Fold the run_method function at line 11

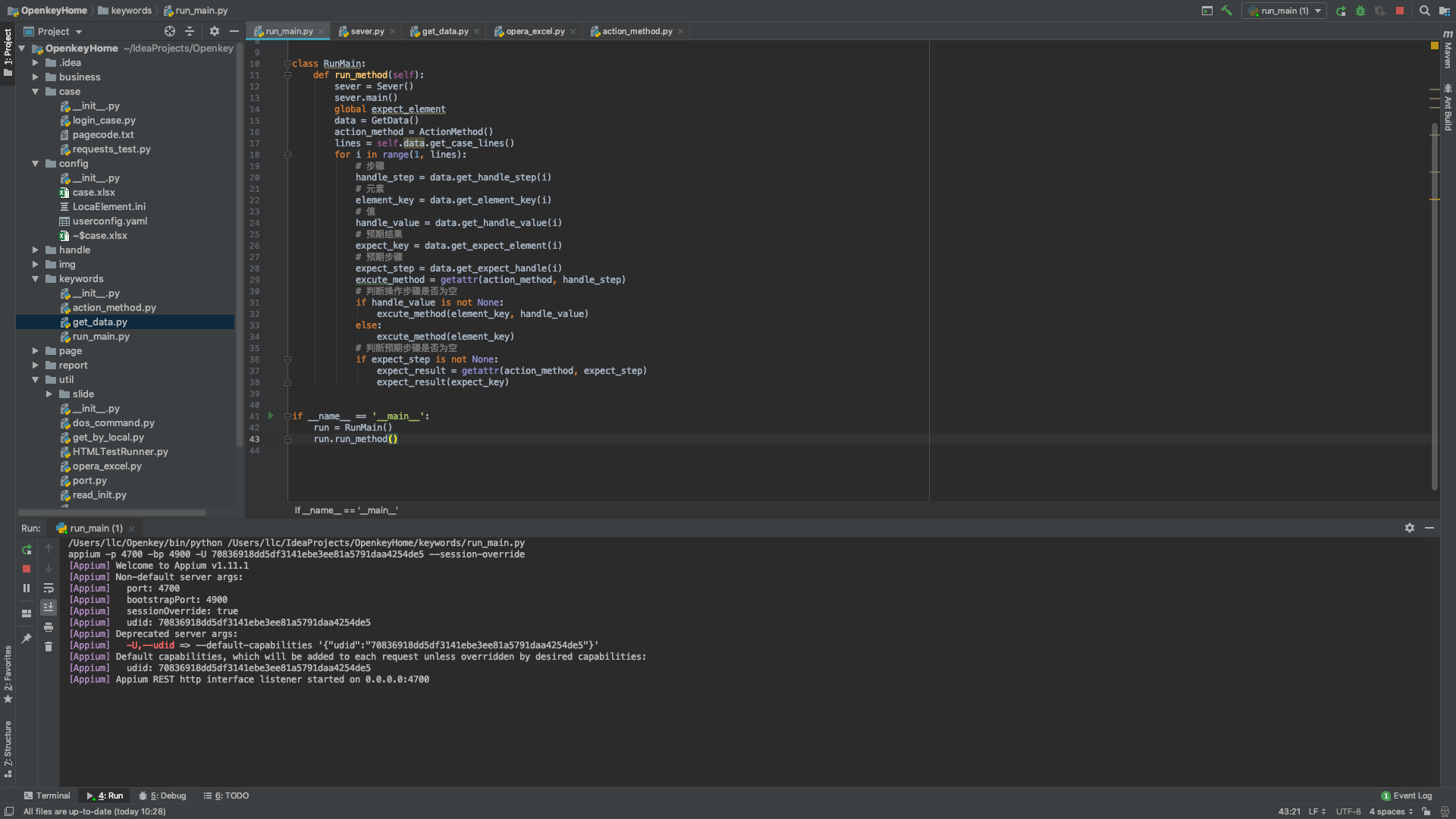(x=287, y=74)
